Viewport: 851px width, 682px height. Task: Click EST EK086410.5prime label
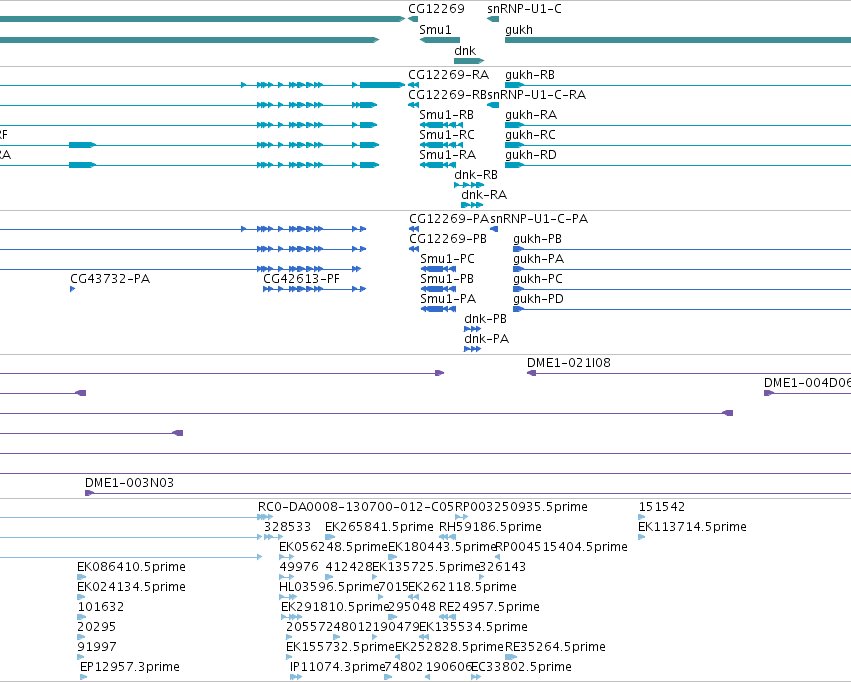(131, 567)
